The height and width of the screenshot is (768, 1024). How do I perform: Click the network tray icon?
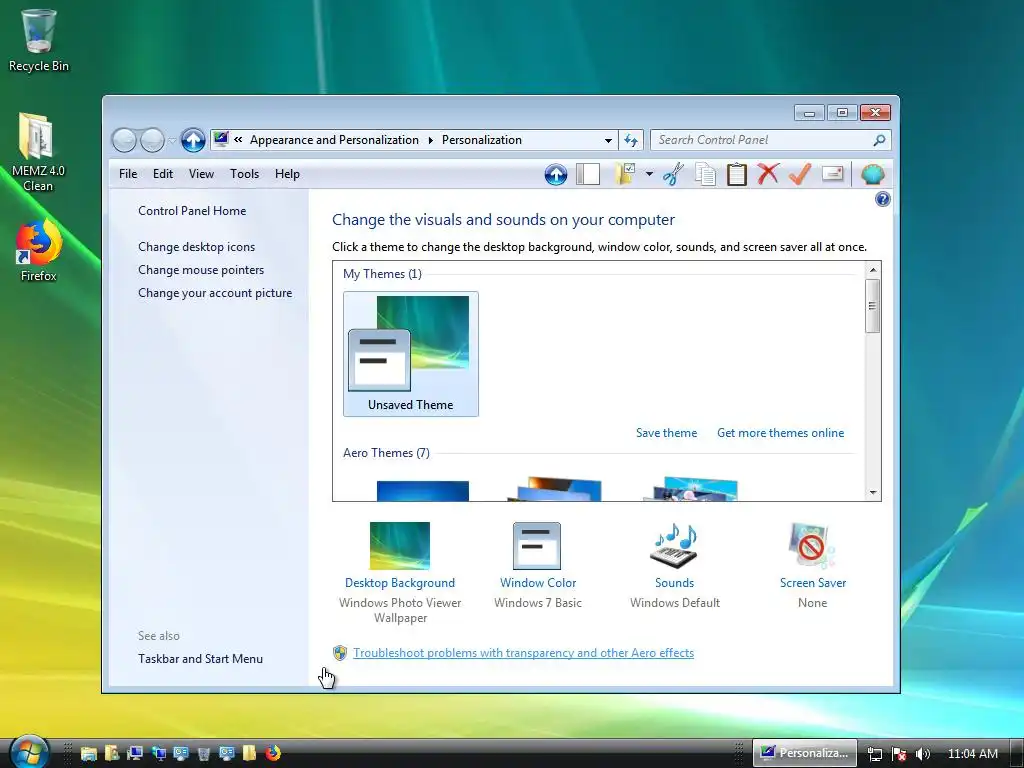click(875, 754)
